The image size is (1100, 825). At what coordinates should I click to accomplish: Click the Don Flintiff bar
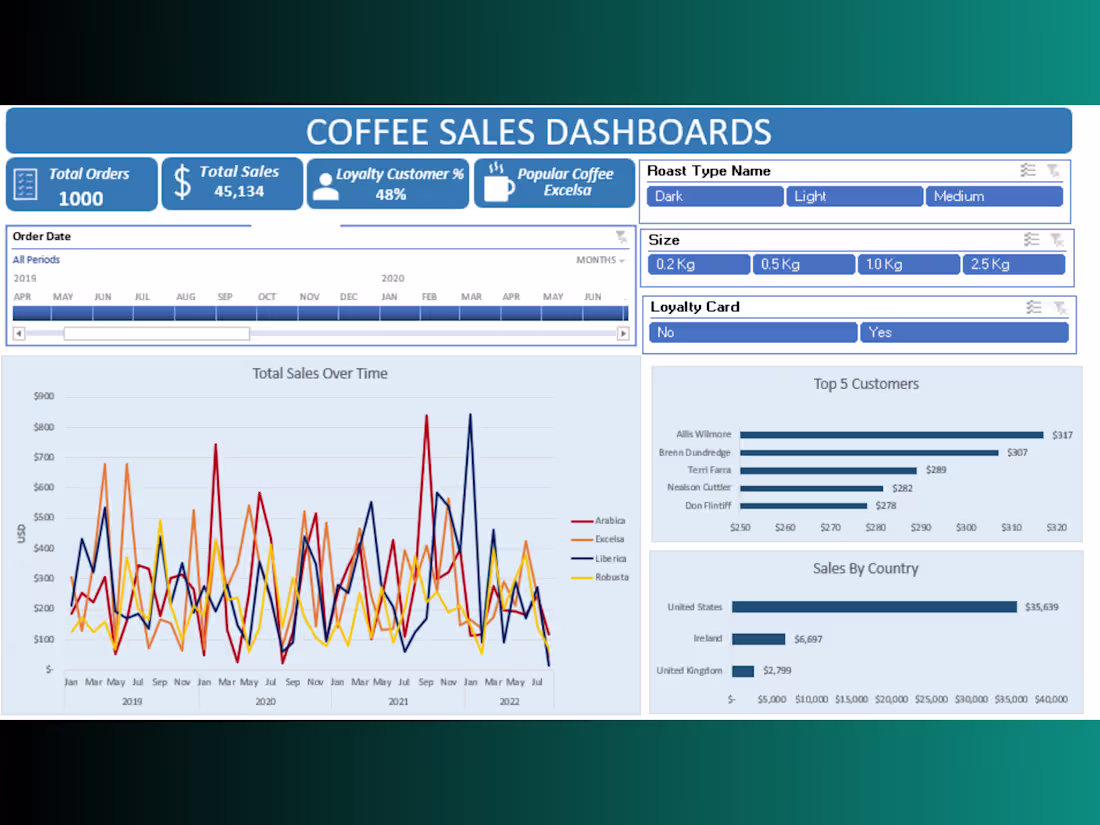804,506
